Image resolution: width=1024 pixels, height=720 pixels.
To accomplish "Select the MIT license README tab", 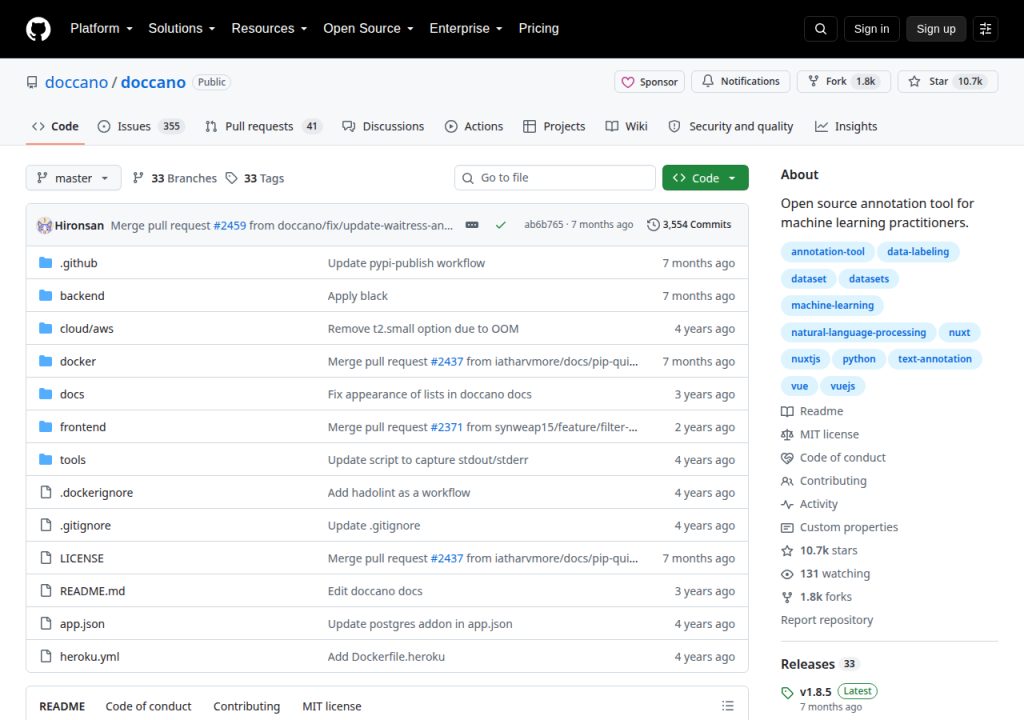I will tap(332, 706).
